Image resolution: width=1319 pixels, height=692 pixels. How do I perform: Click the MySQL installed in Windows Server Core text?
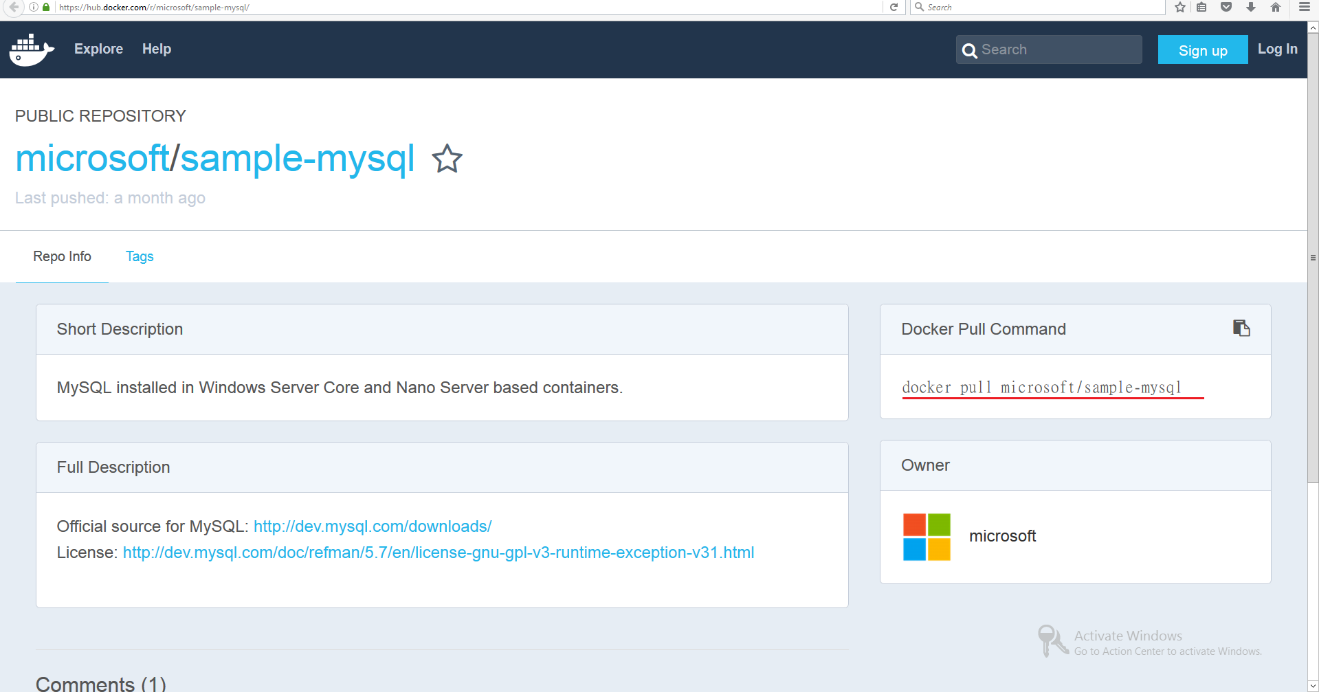[x=340, y=387]
